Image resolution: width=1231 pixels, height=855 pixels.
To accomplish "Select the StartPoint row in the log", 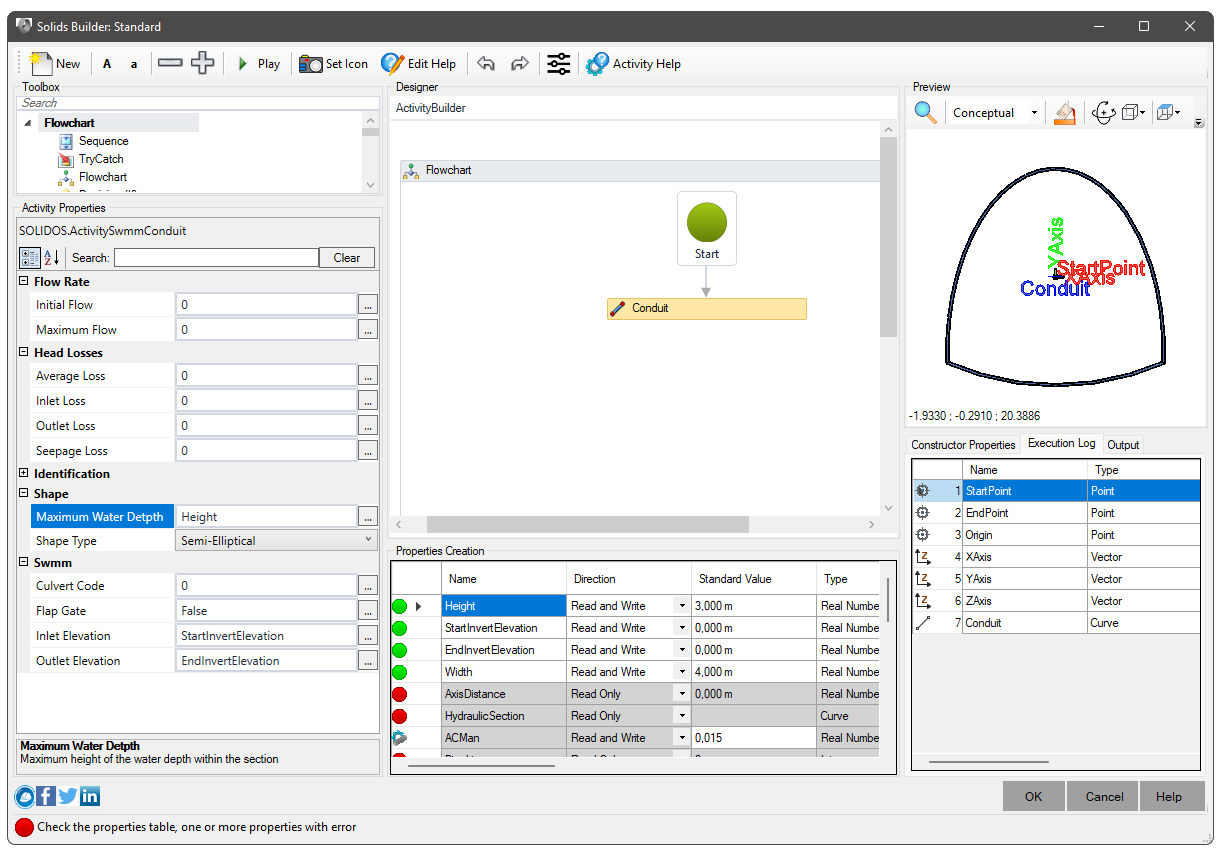I will click(x=1056, y=491).
